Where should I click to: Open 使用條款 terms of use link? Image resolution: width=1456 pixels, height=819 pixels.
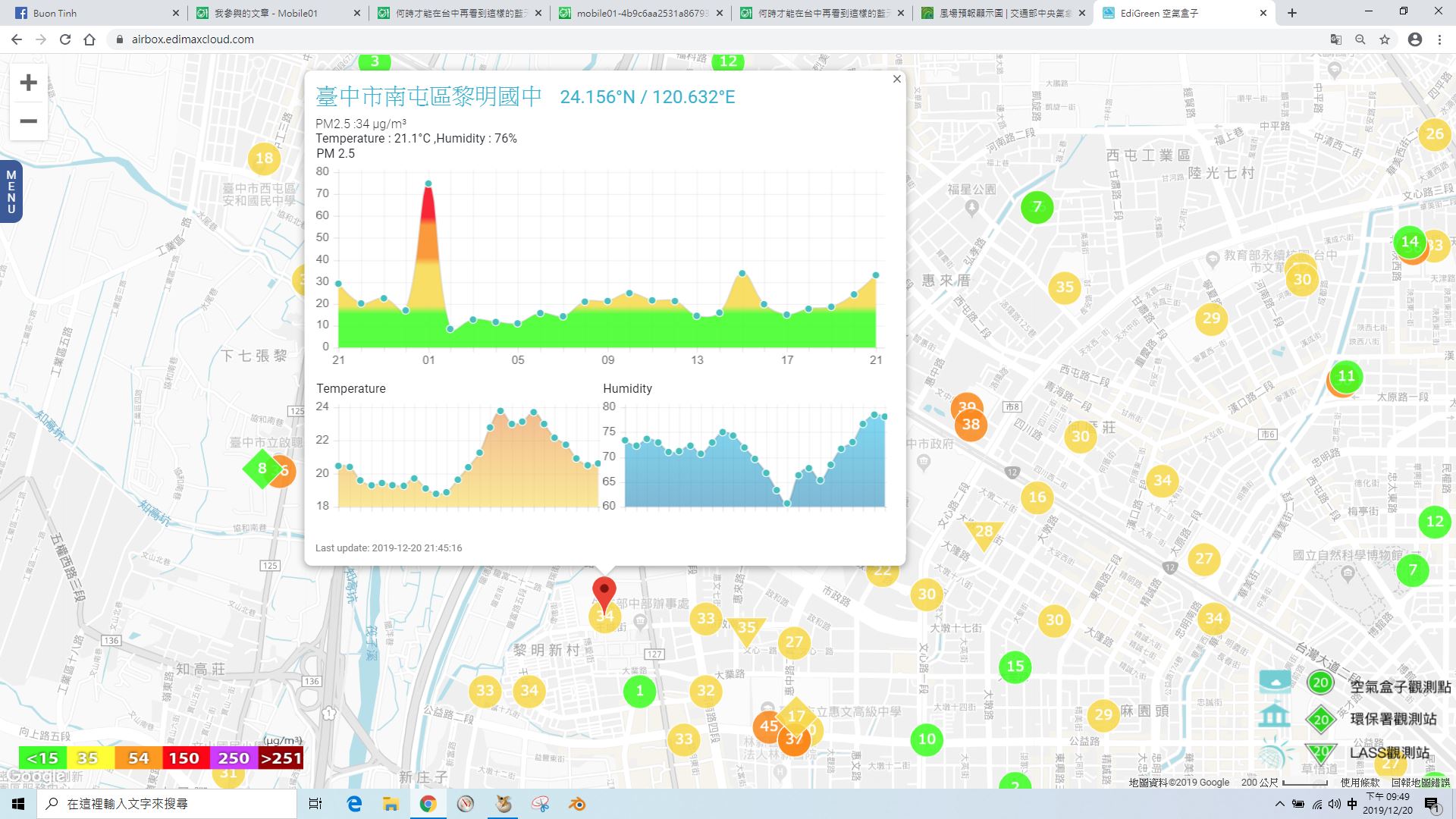click(1360, 783)
